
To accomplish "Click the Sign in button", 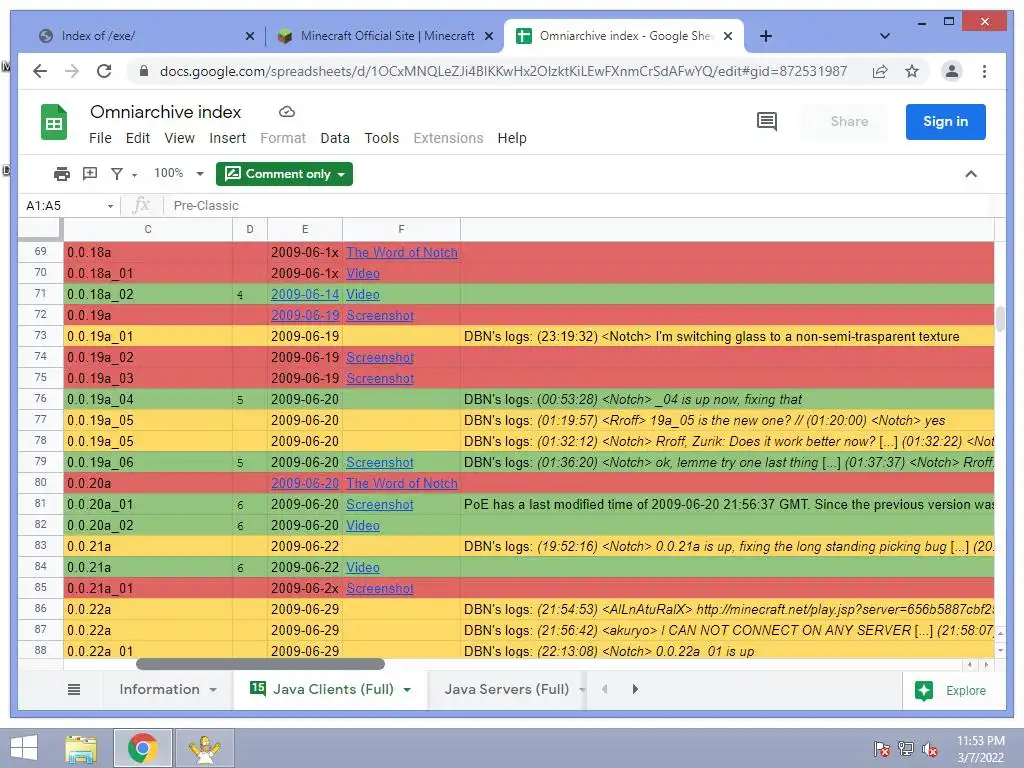I will coord(946,121).
